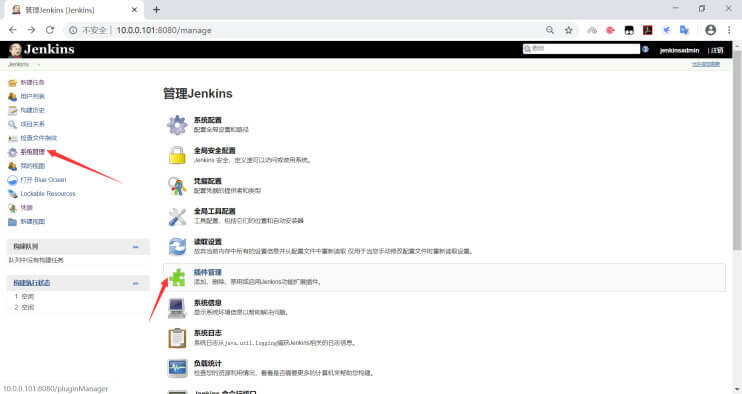Click the refresh arrows icon beside 读取设置
Viewport: 742px width, 394px height.
177,246
